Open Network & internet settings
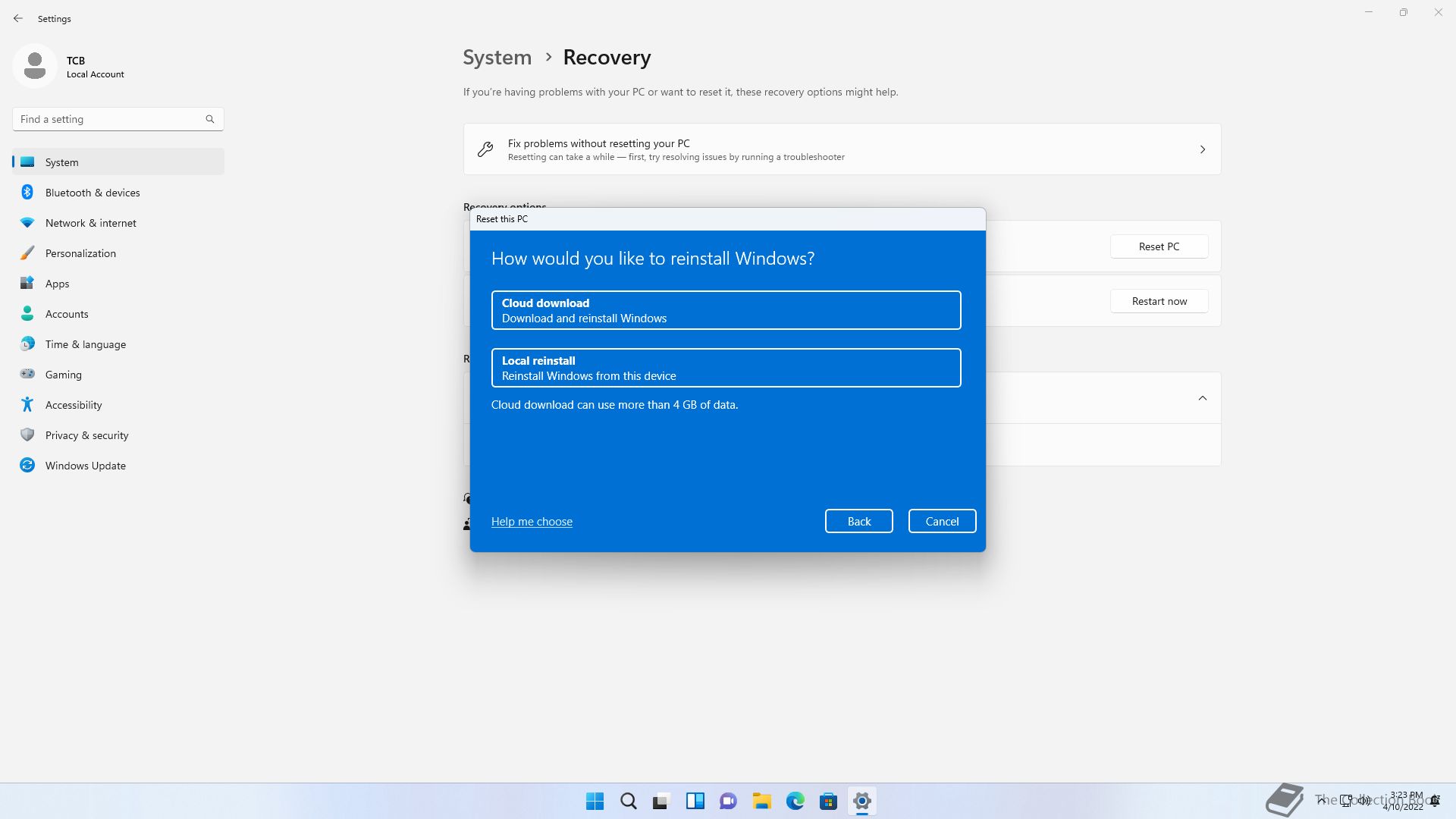The height and width of the screenshot is (819, 1456). point(118,223)
